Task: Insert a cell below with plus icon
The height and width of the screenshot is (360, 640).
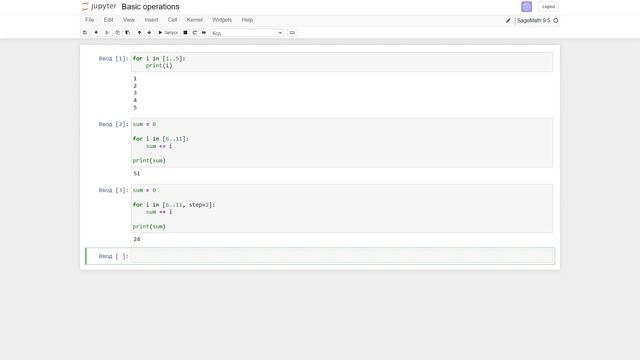Action: click(x=96, y=33)
